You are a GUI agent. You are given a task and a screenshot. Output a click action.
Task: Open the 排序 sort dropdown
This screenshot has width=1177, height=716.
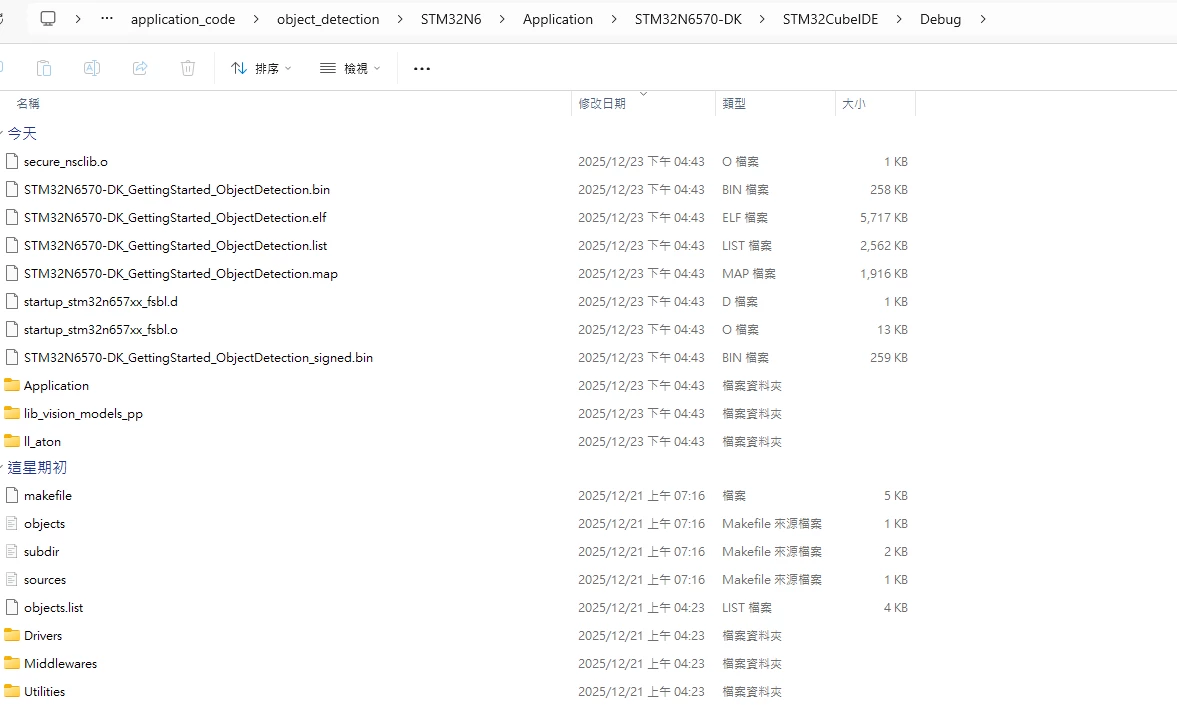(x=261, y=68)
